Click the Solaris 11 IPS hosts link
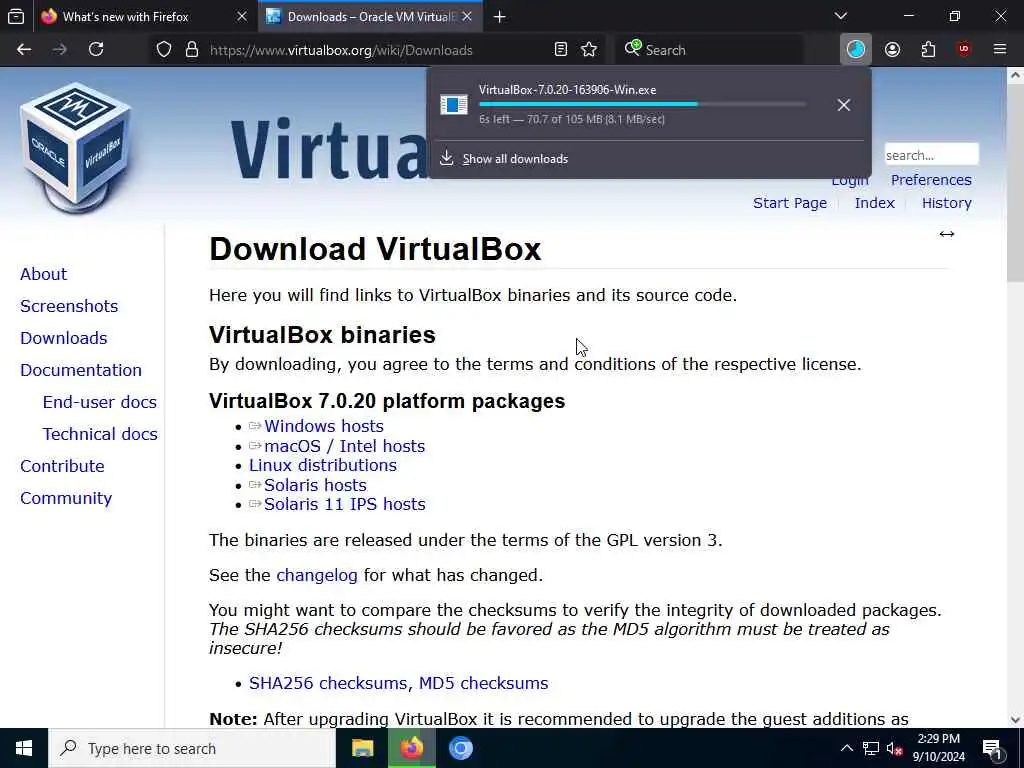The image size is (1024, 768). [x=344, y=504]
